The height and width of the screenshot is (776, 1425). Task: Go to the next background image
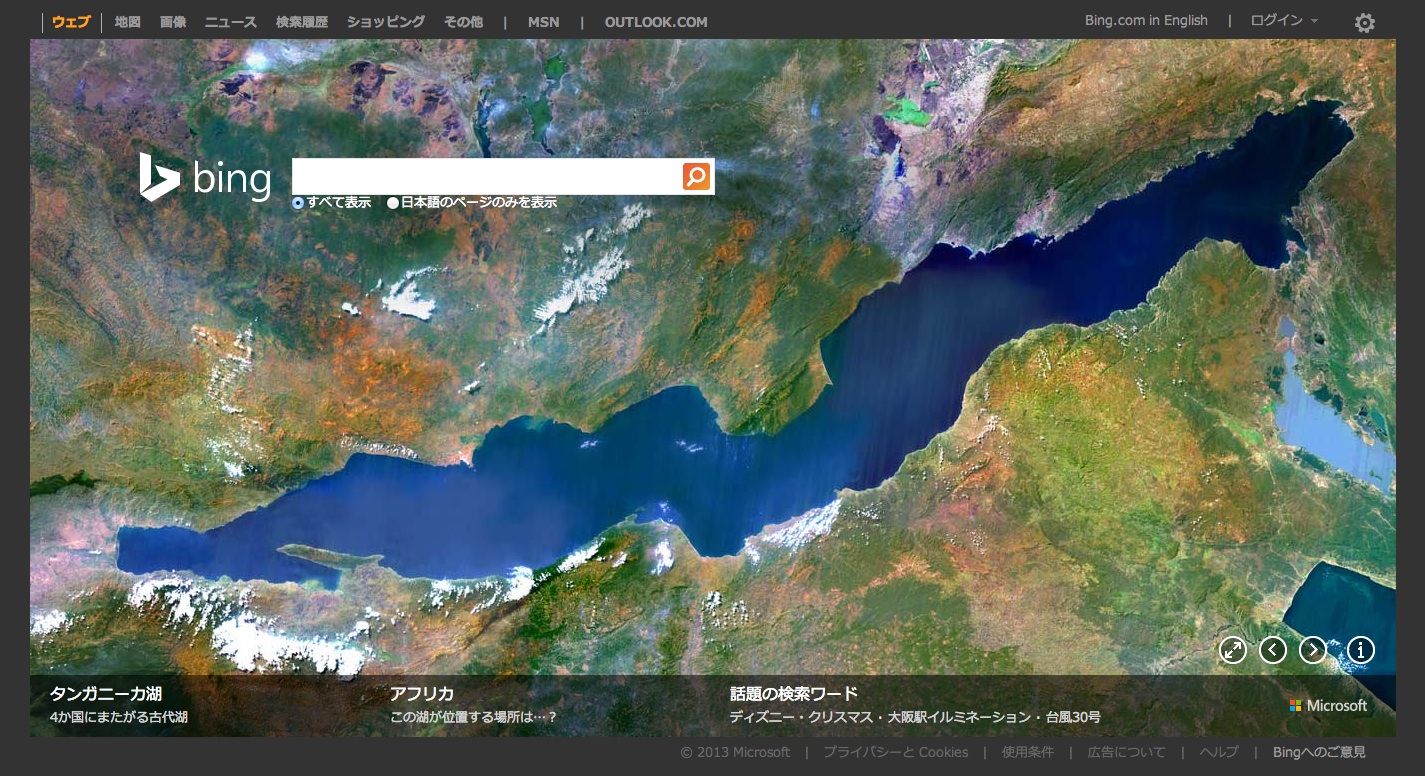coord(1312,650)
